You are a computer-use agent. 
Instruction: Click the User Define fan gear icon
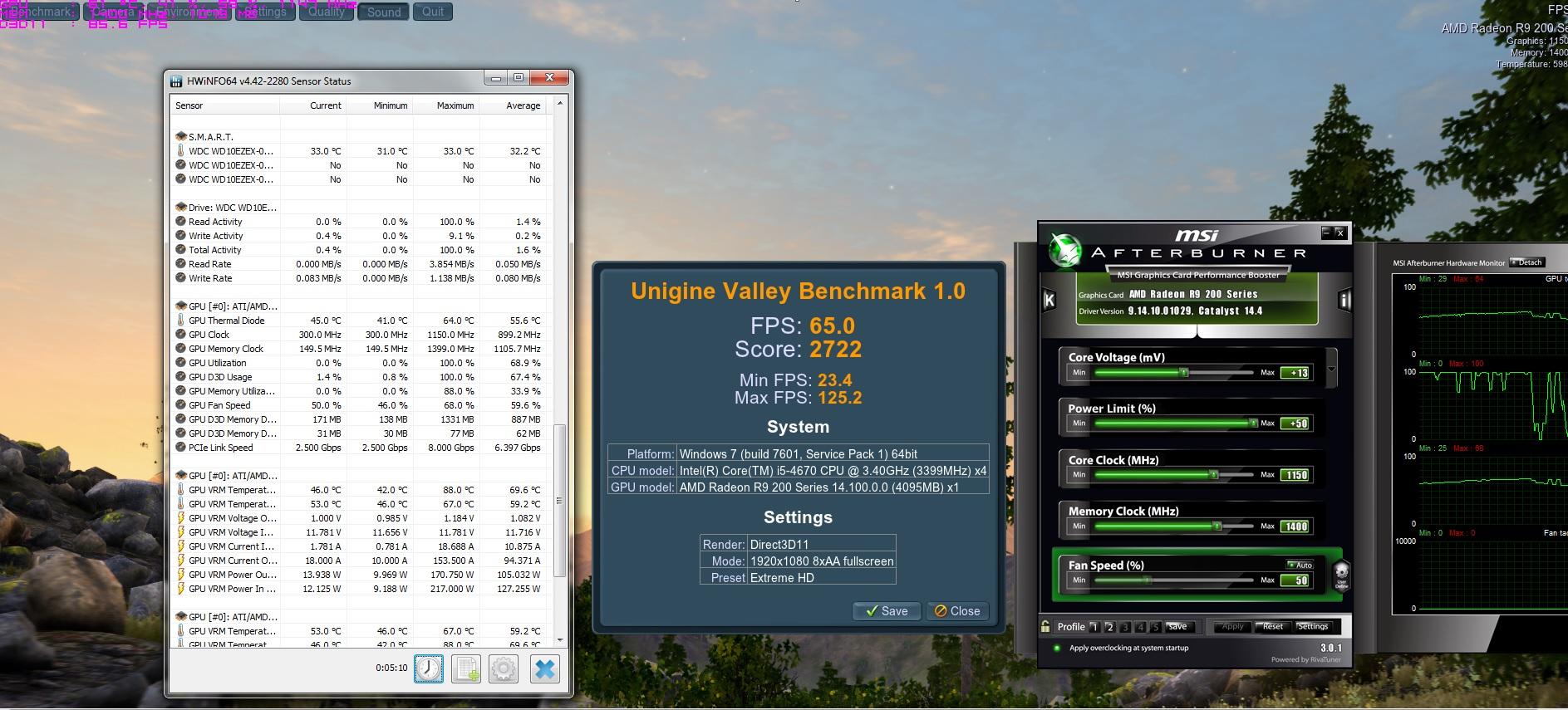click(1341, 574)
